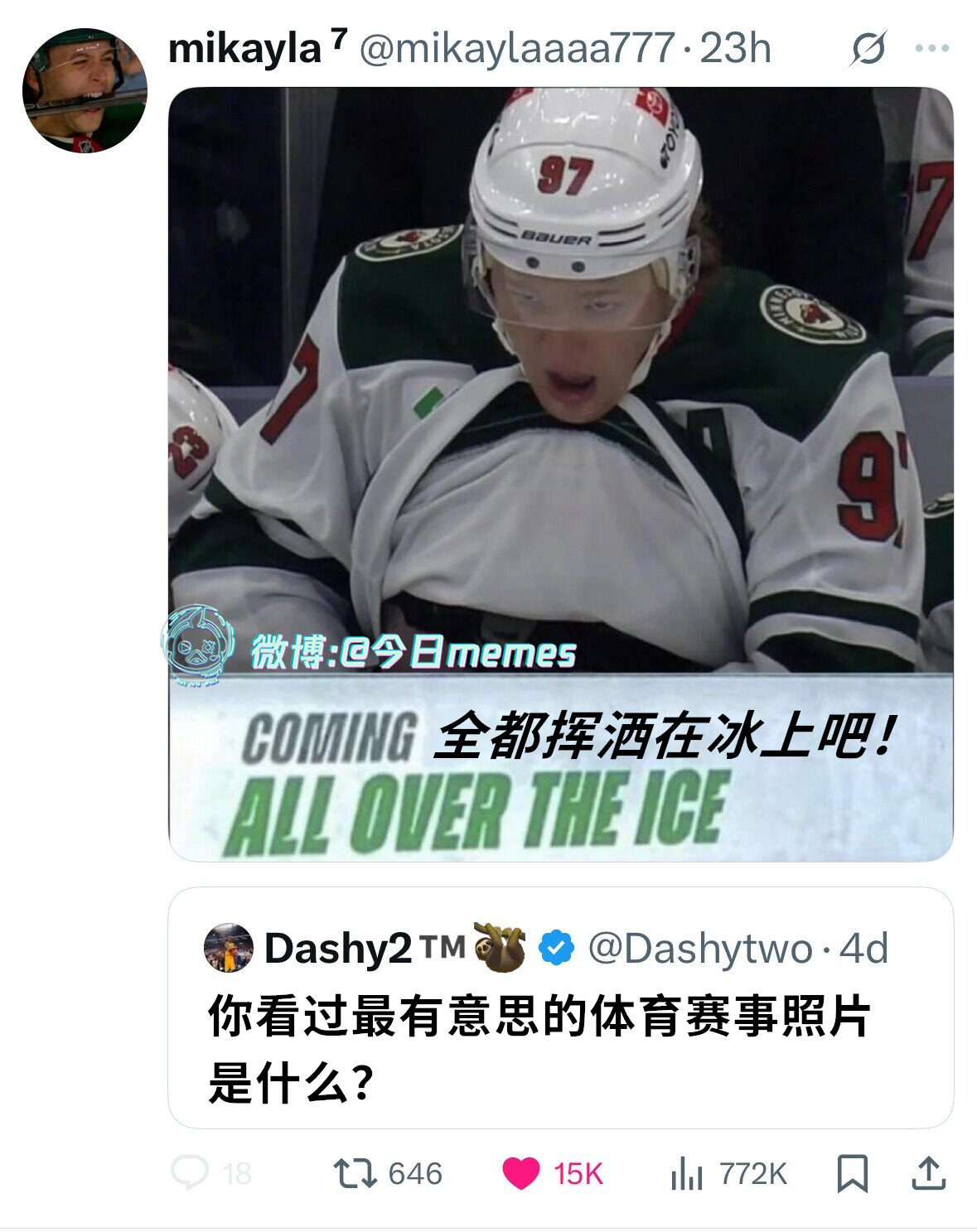Image resolution: width=977 pixels, height=1232 pixels.
Task: Open Dashy2 quoted tweet avatar
Action: coord(228,947)
